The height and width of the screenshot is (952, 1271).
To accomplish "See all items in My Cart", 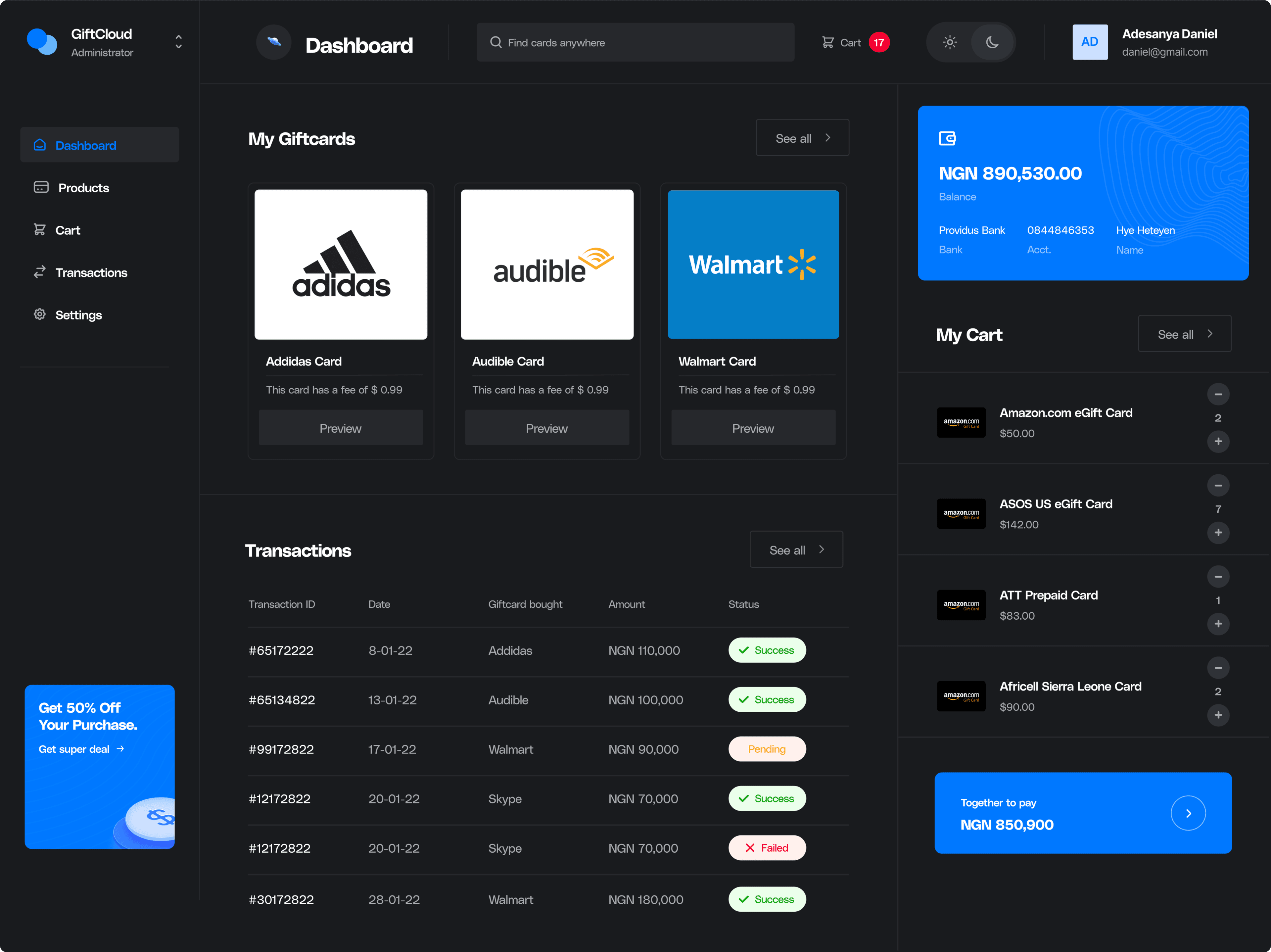I will [x=1184, y=334].
